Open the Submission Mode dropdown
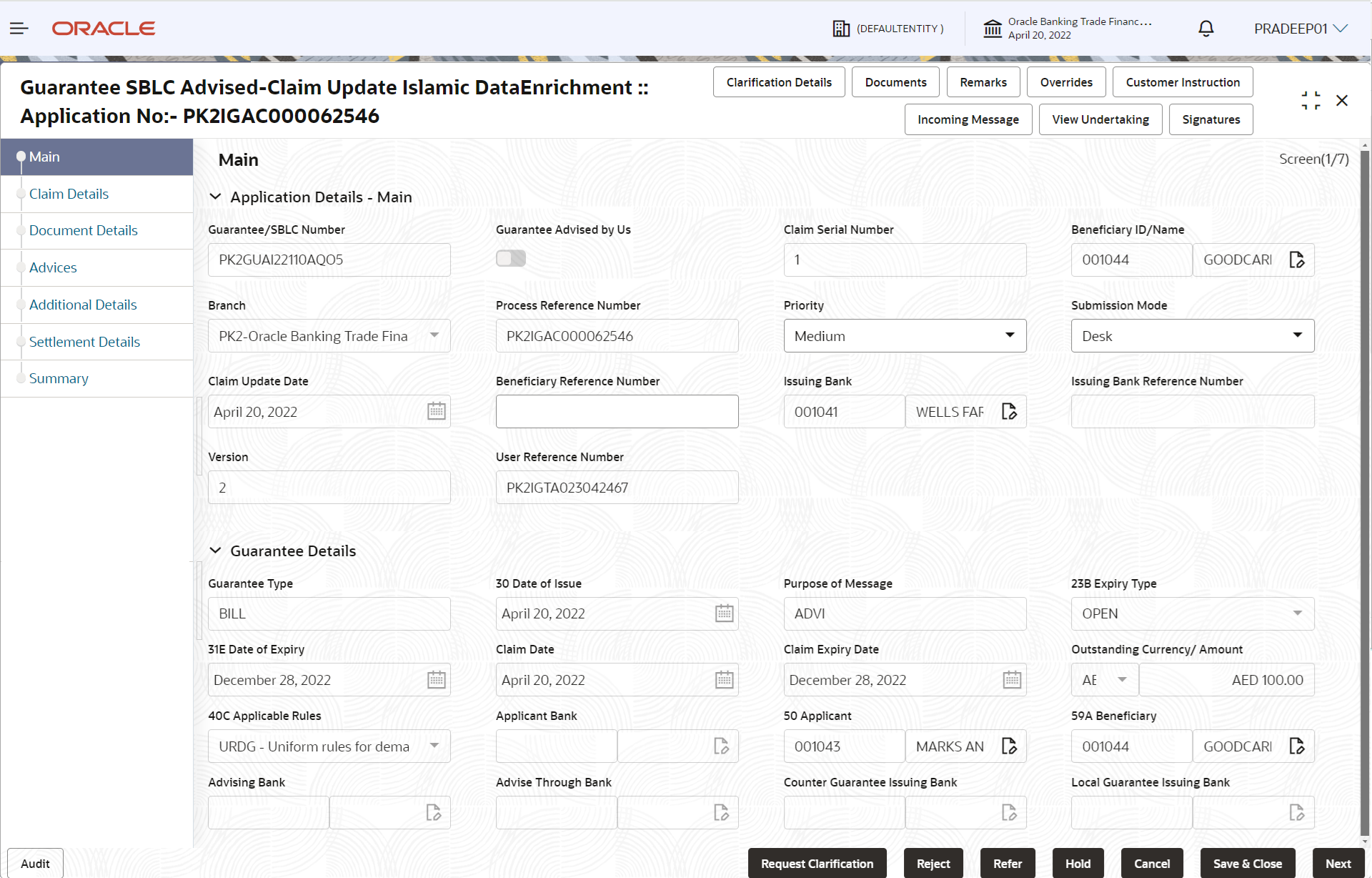1372x878 pixels. pyautogui.click(x=1298, y=335)
